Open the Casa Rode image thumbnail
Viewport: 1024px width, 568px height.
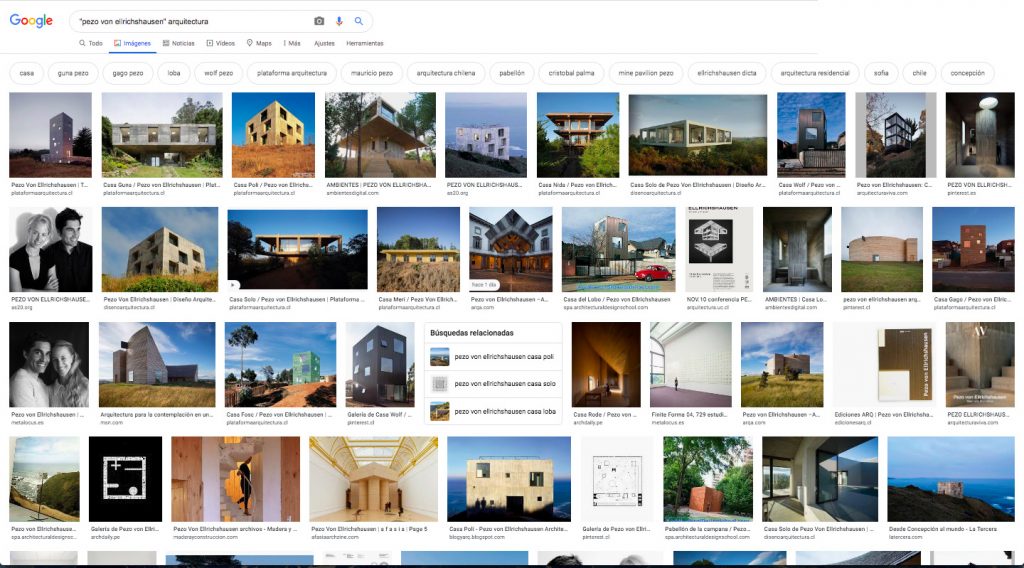click(x=606, y=364)
